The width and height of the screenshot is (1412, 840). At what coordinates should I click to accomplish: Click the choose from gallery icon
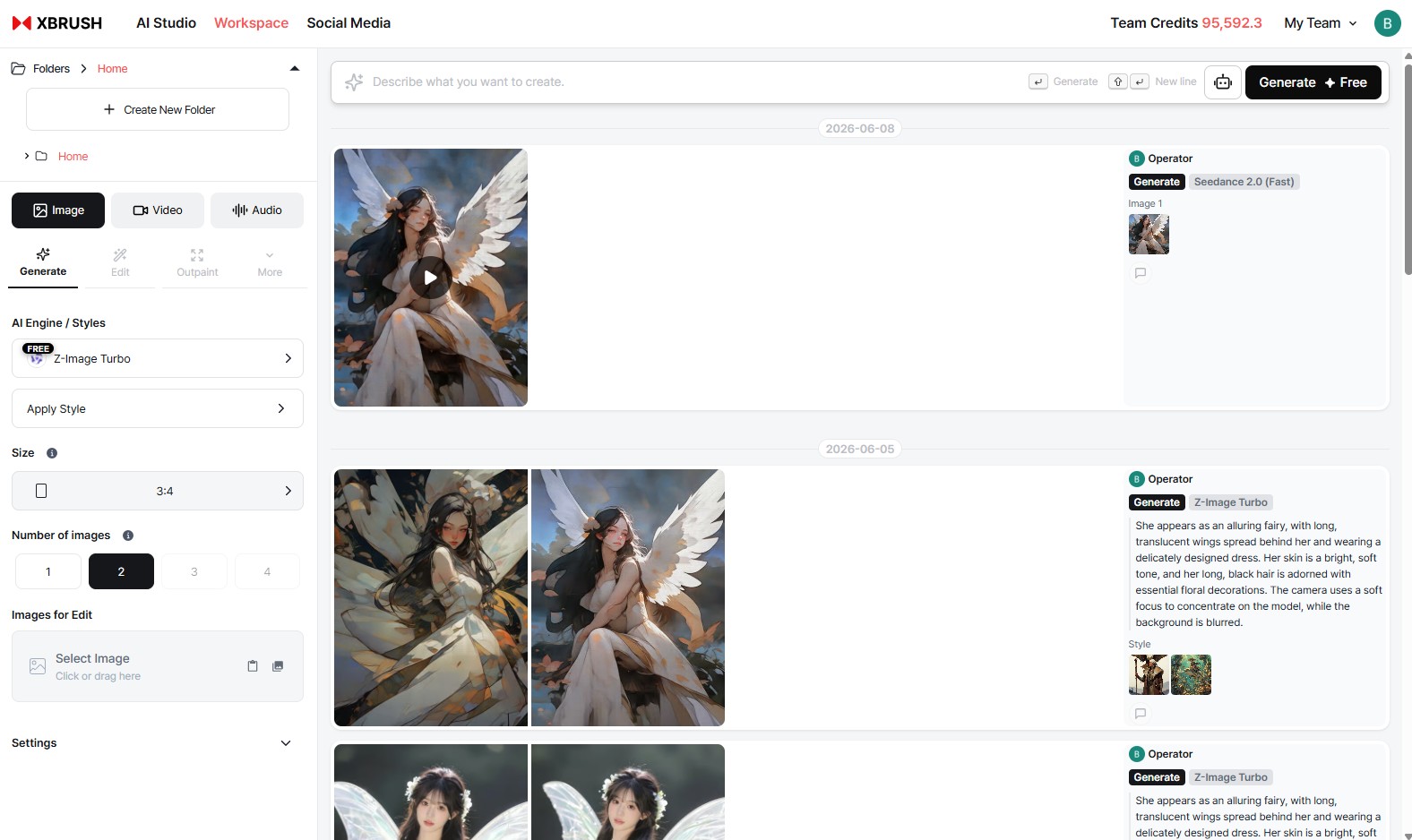pyautogui.click(x=278, y=666)
